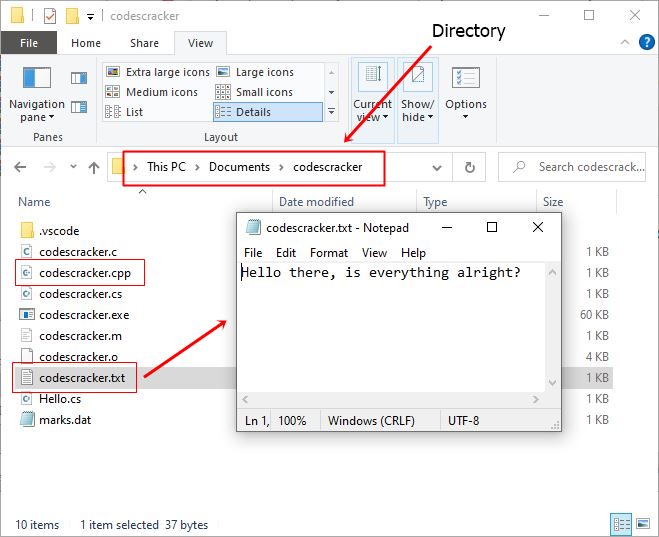Open recent locations dropdown arrow
This screenshot has height=537, width=659.
74,167
